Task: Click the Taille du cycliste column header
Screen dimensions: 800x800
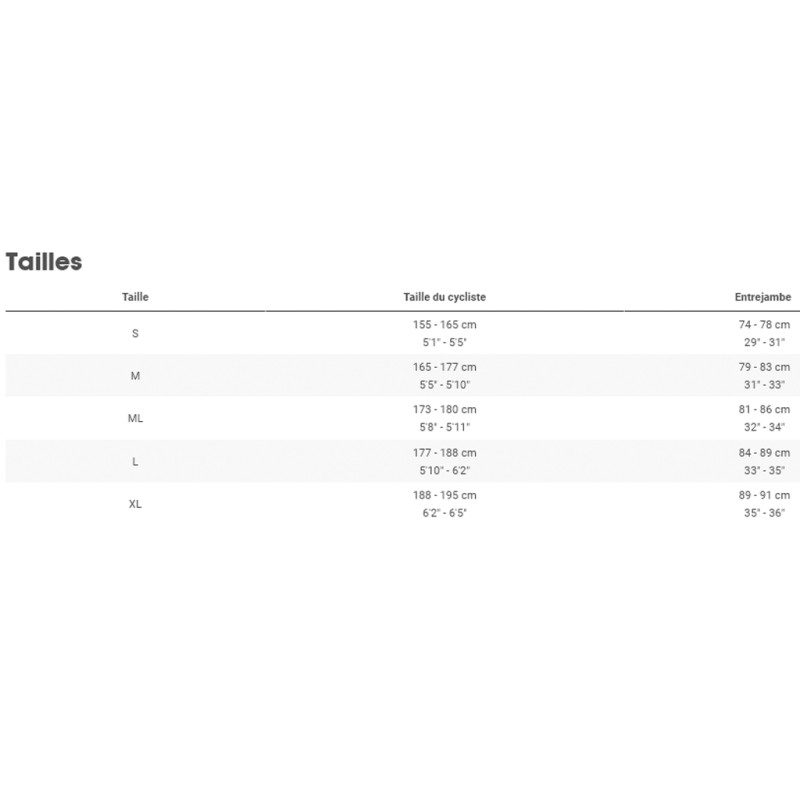Action: [445, 297]
